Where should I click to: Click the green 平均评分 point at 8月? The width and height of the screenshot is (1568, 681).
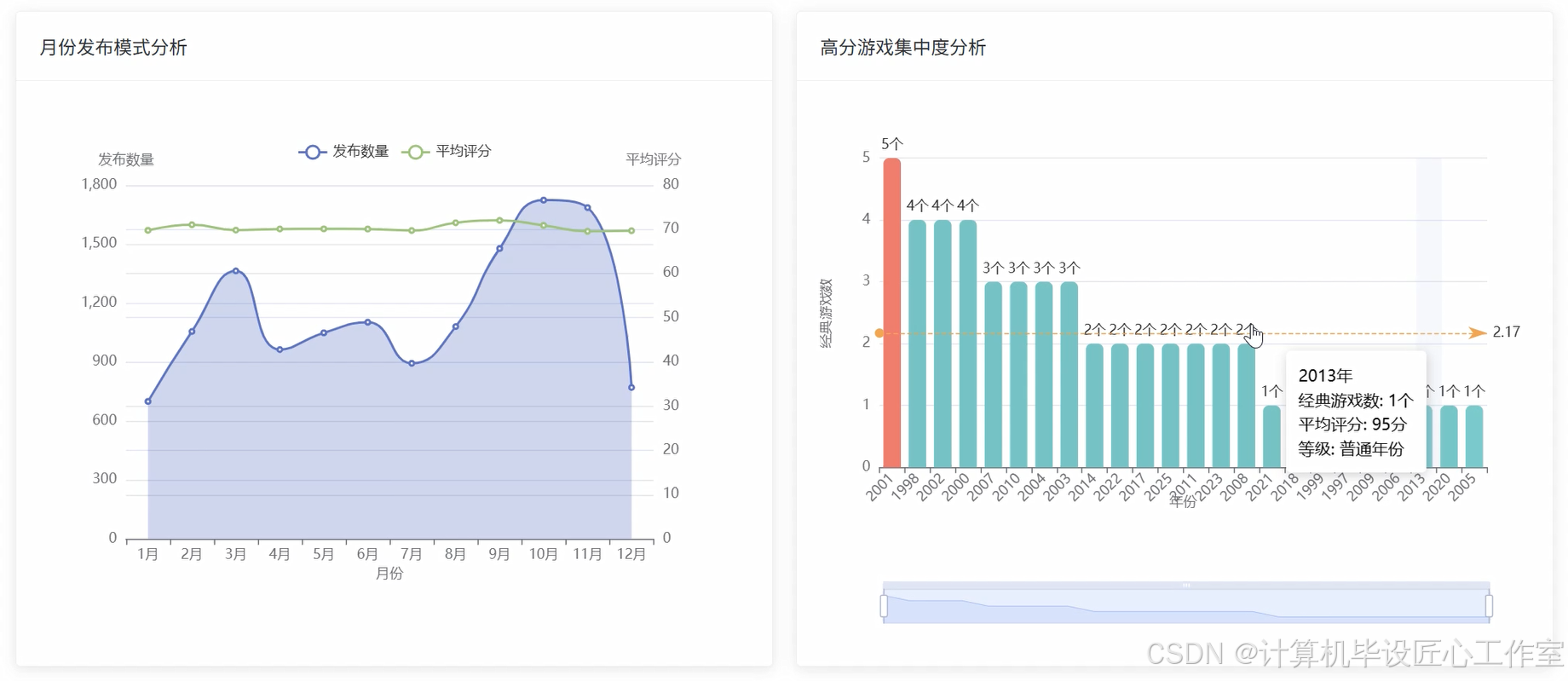click(456, 222)
